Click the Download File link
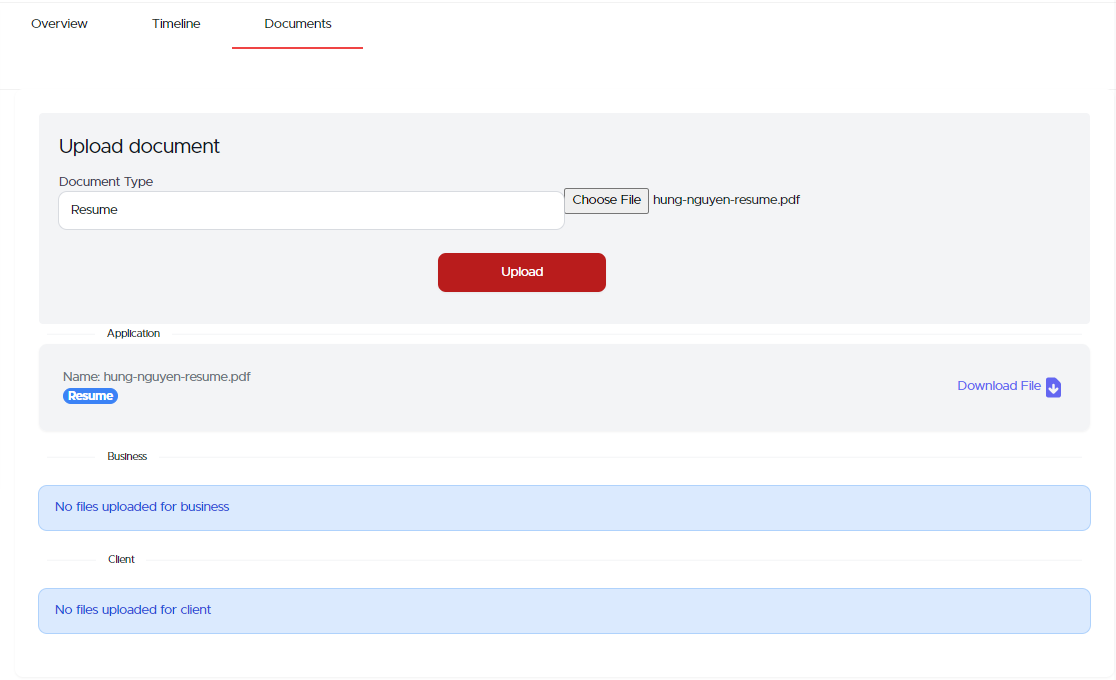Viewport: 1116px width, 680px height. pyautogui.click(x=999, y=386)
